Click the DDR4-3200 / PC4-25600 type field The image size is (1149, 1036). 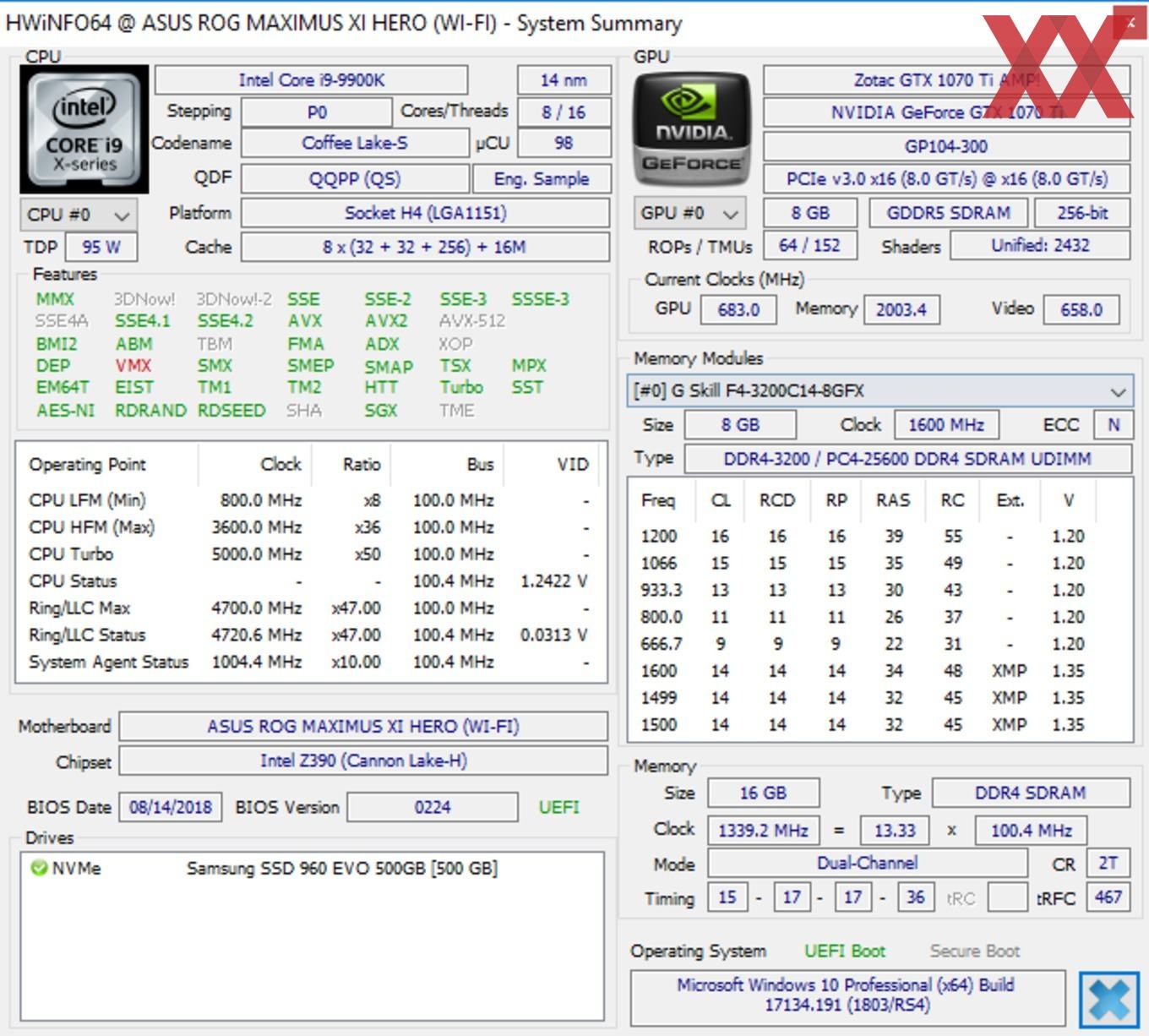[x=907, y=458]
